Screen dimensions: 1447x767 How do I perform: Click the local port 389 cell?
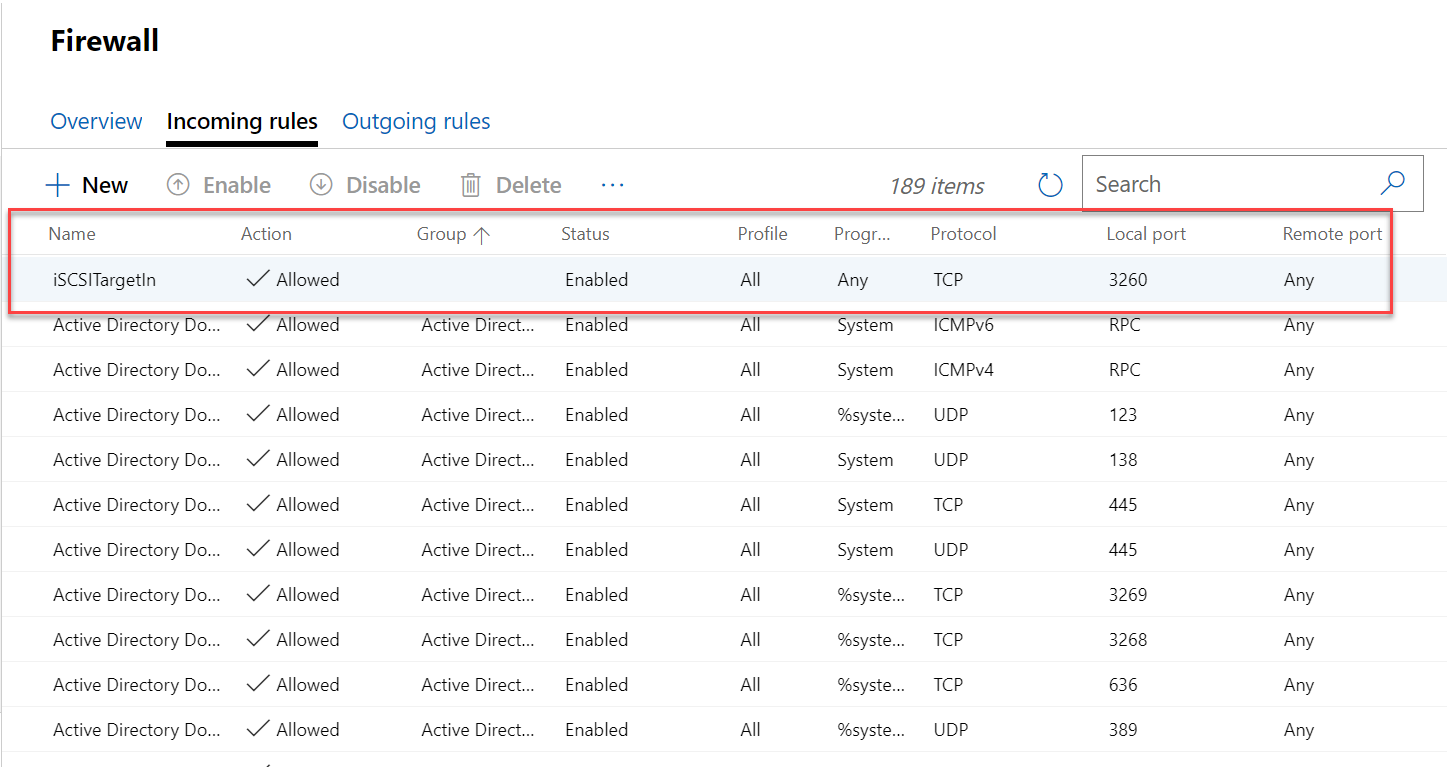[1123, 730]
